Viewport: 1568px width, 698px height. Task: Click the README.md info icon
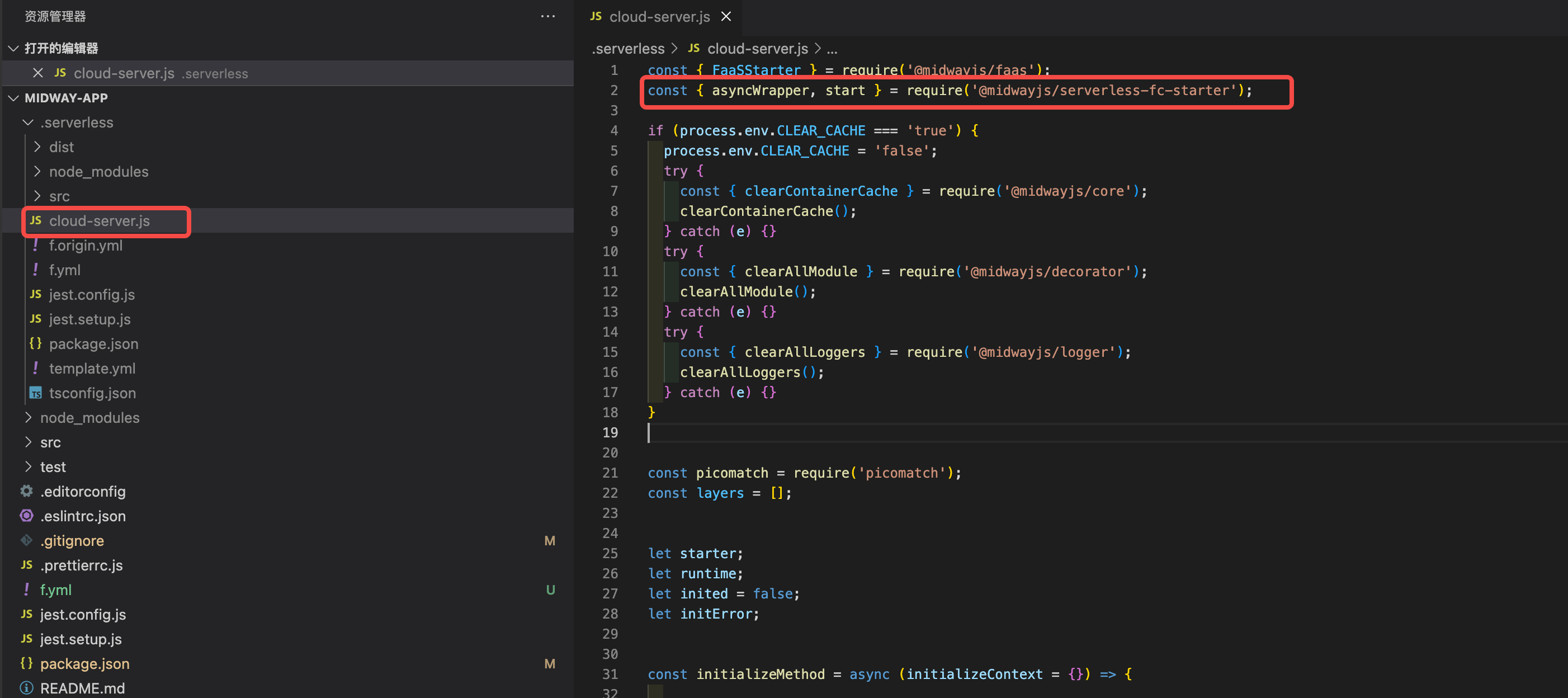[26, 688]
